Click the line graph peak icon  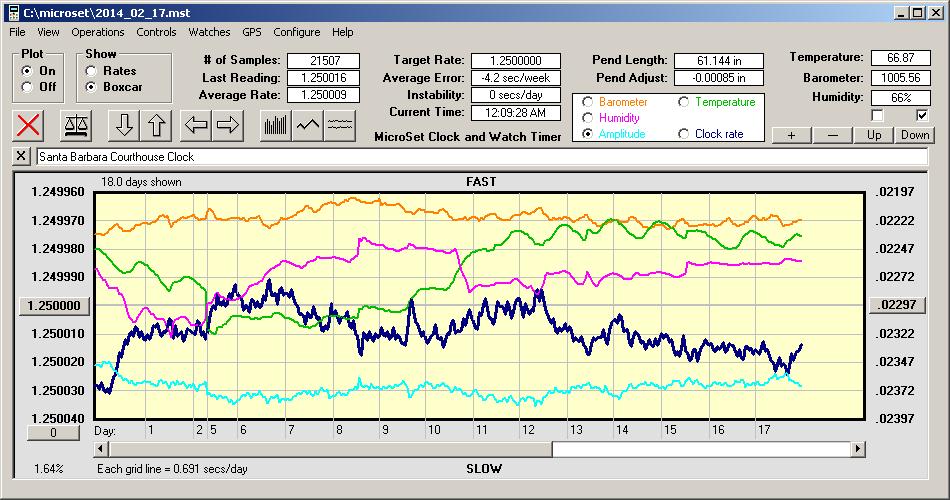[308, 125]
